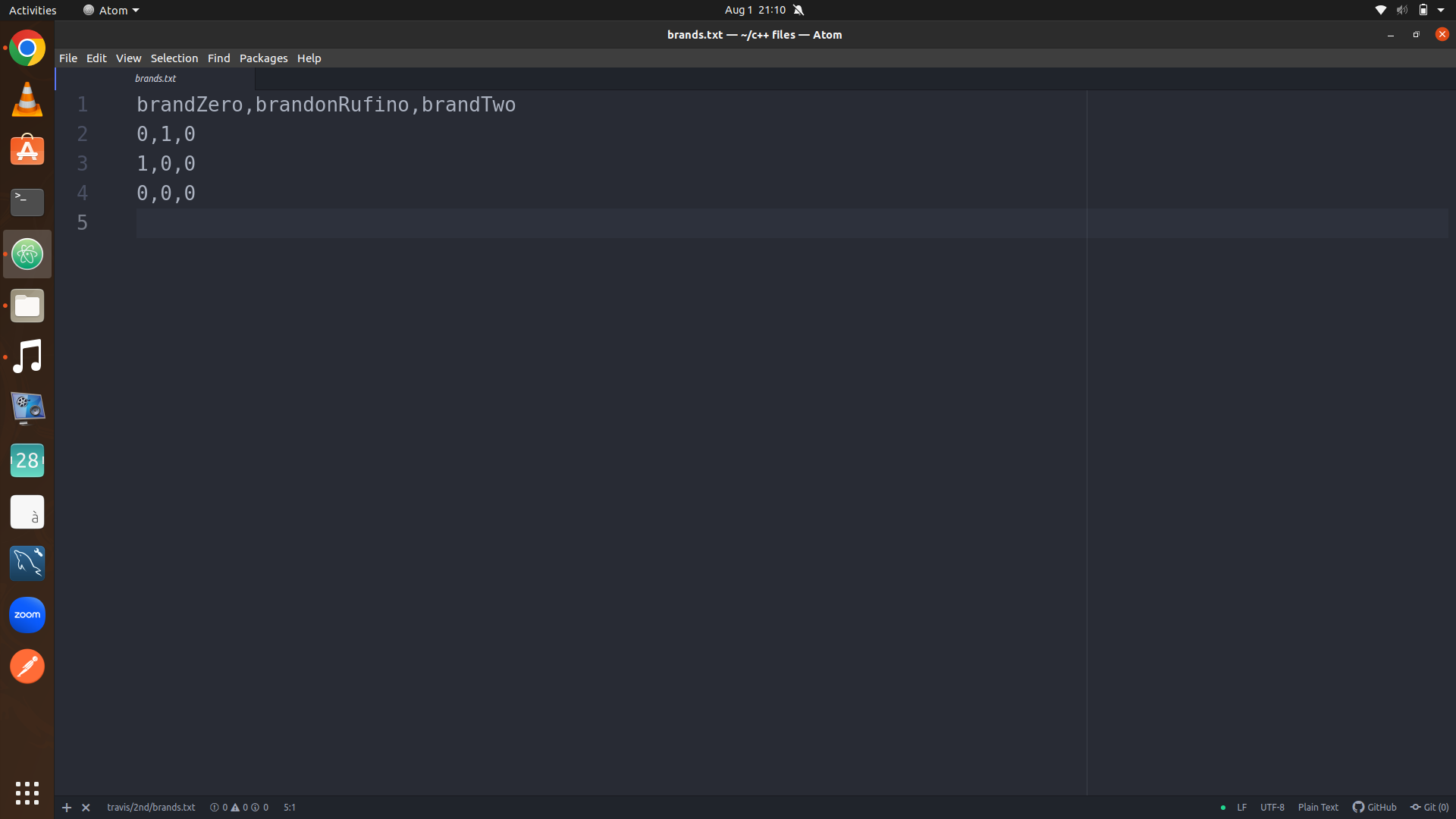Click on line number 3 in gutter
1456x819 pixels.
(x=83, y=164)
